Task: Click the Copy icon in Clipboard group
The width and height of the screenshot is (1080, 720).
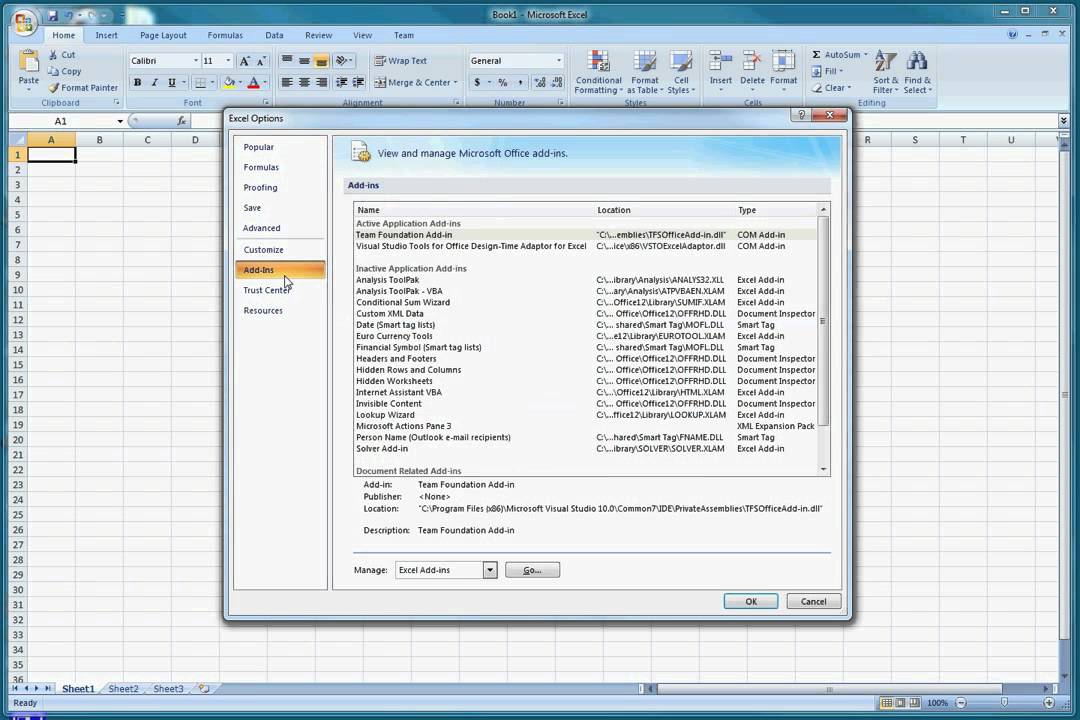Action: (x=53, y=71)
